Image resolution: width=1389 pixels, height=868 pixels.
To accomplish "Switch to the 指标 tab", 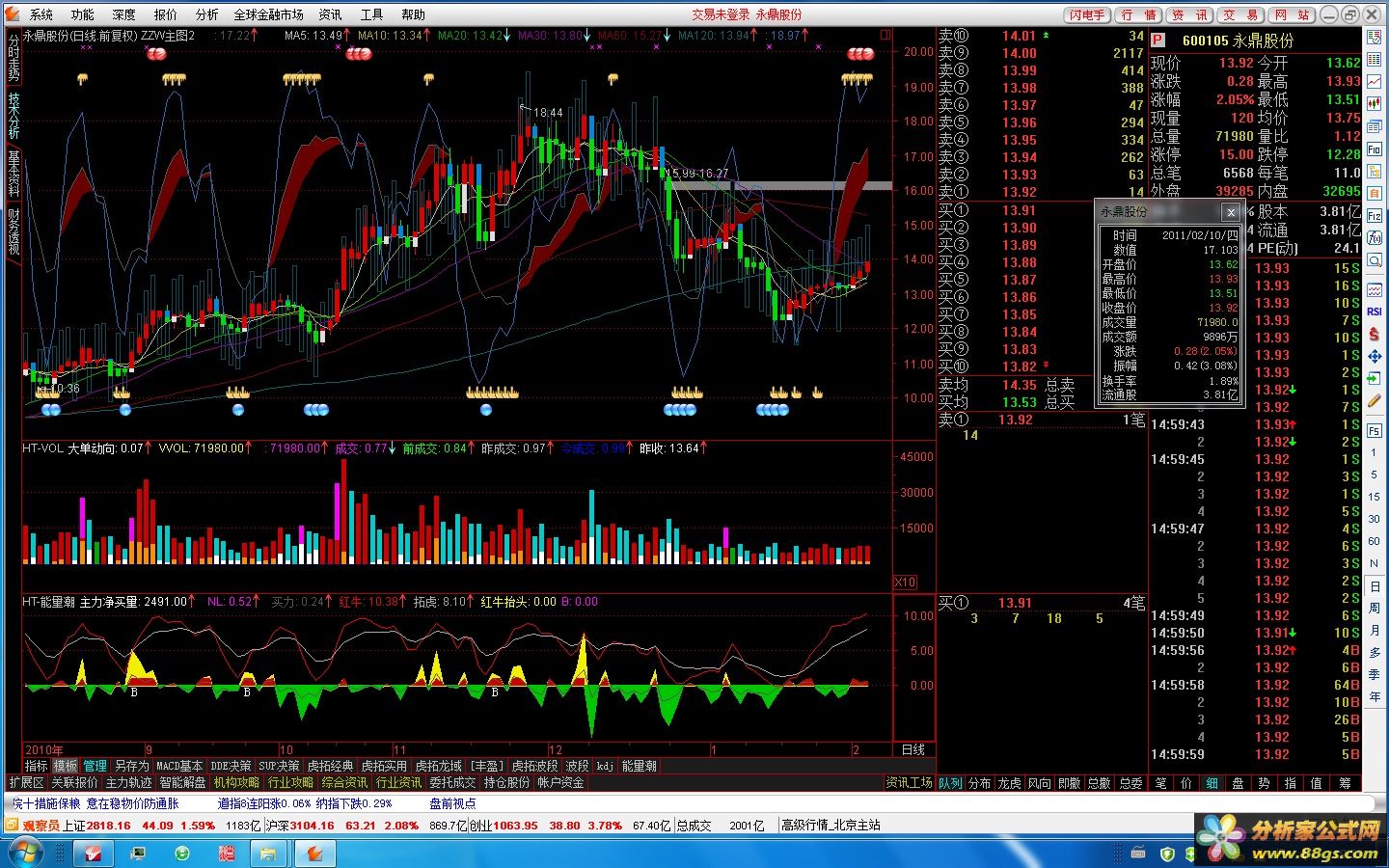I will (x=37, y=766).
